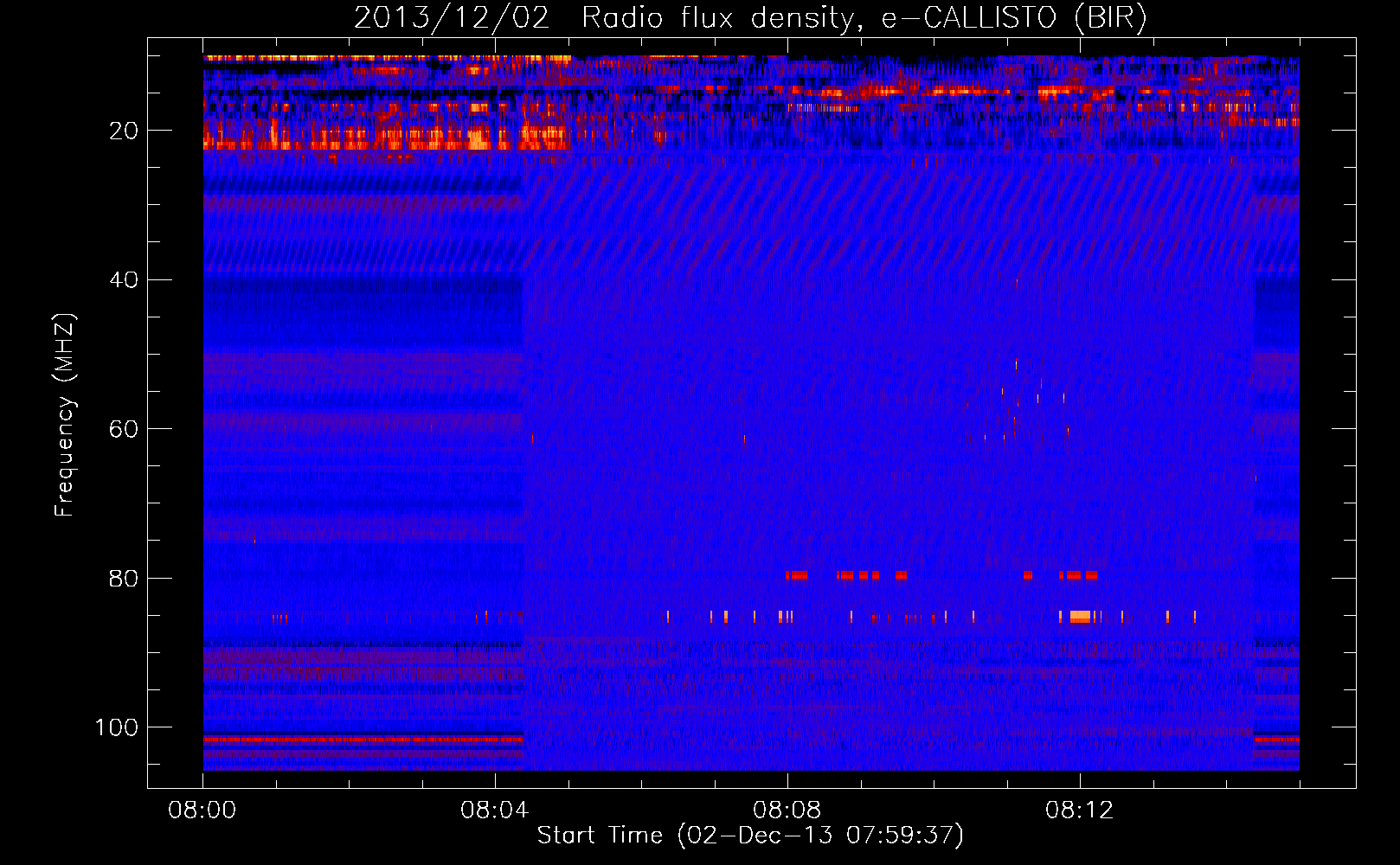This screenshot has height=865, width=1400.
Task: Click the '100' frequency tick label
Action: (117, 727)
